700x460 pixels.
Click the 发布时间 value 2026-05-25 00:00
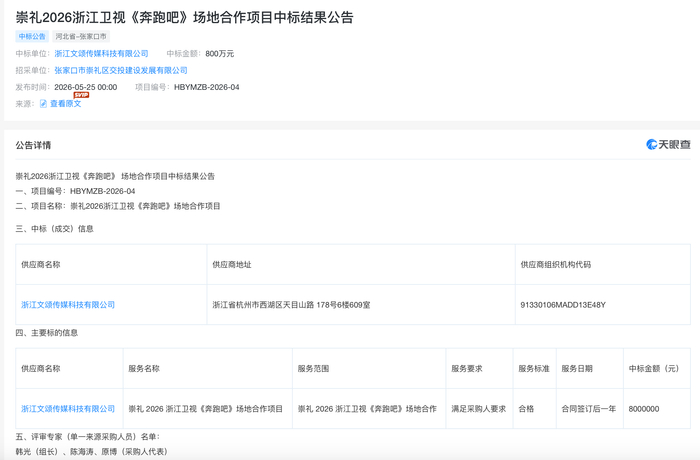[x=86, y=87]
